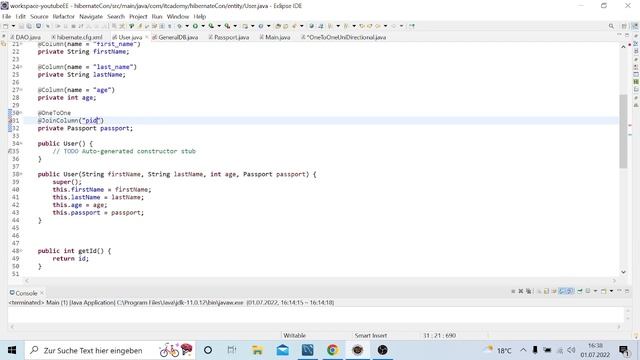Click the Clear Console icon
The width and height of the screenshot is (640, 360).
pos(539,291)
